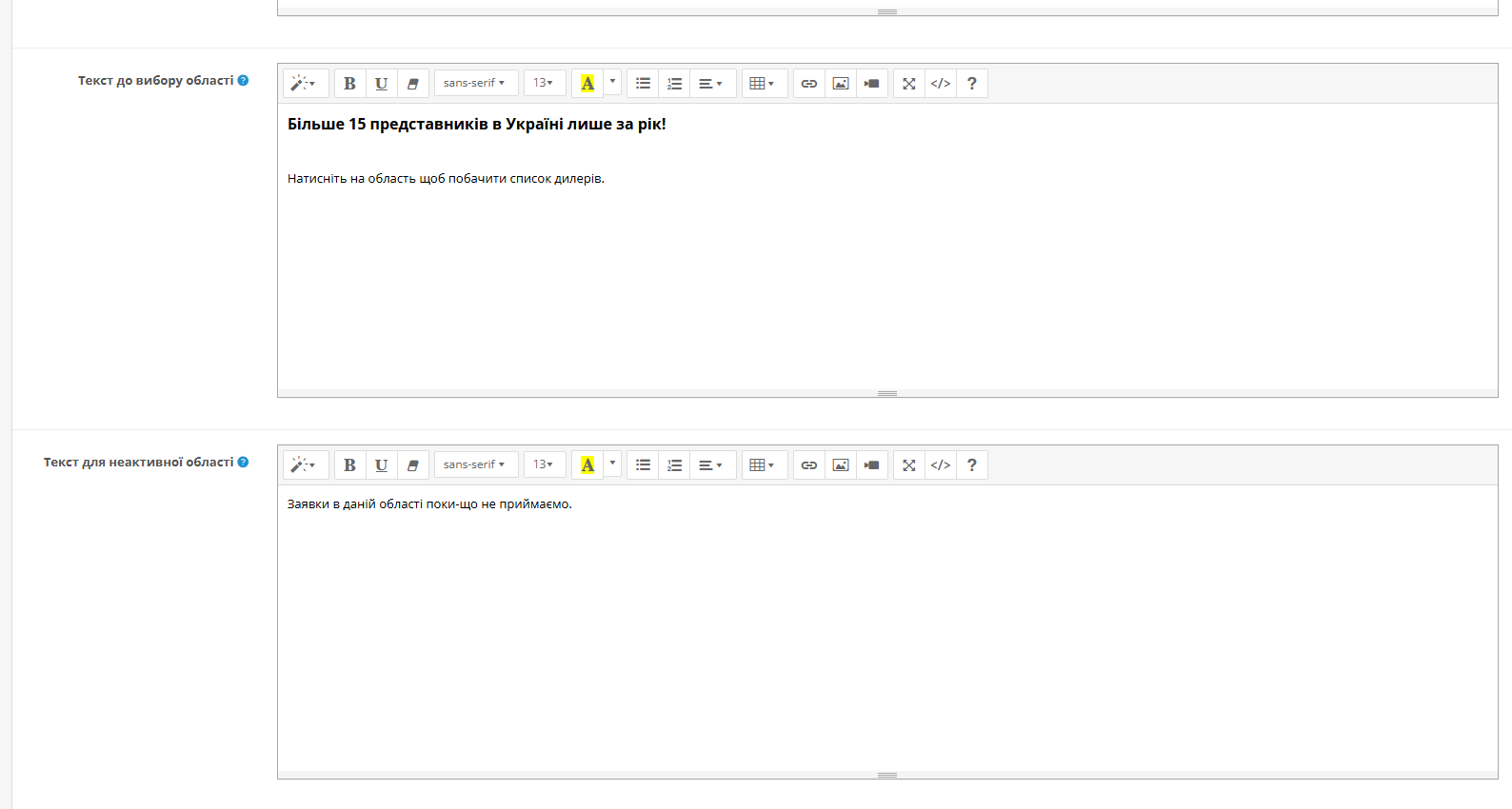Image resolution: width=1512 pixels, height=809 pixels.
Task: Open paragraph alignment menu in 'Текст для неактивної області' editor
Action: tap(713, 465)
